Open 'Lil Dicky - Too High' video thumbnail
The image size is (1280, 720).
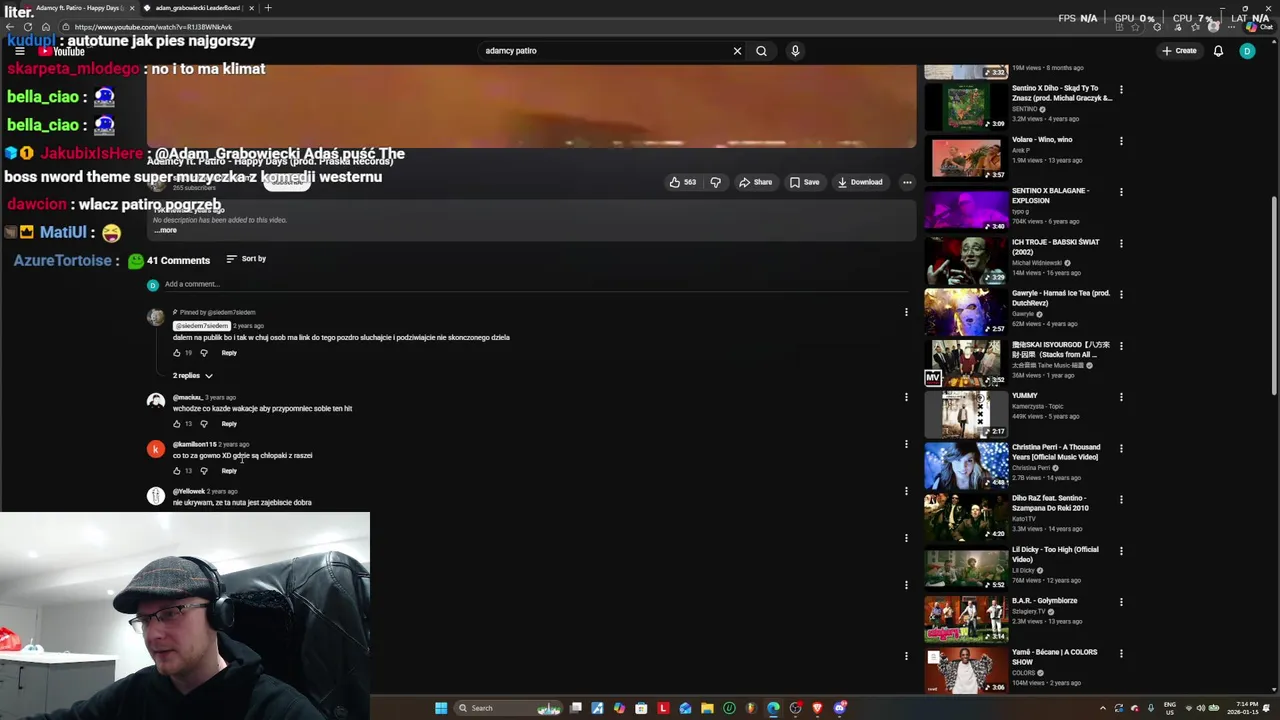966,567
